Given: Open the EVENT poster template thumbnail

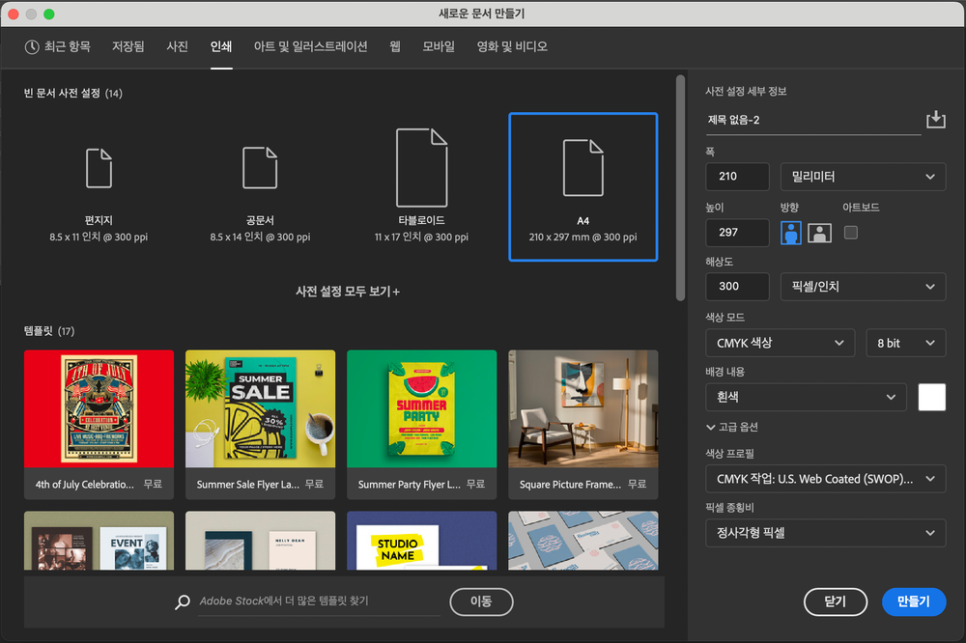Looking at the screenshot, I should (x=99, y=540).
